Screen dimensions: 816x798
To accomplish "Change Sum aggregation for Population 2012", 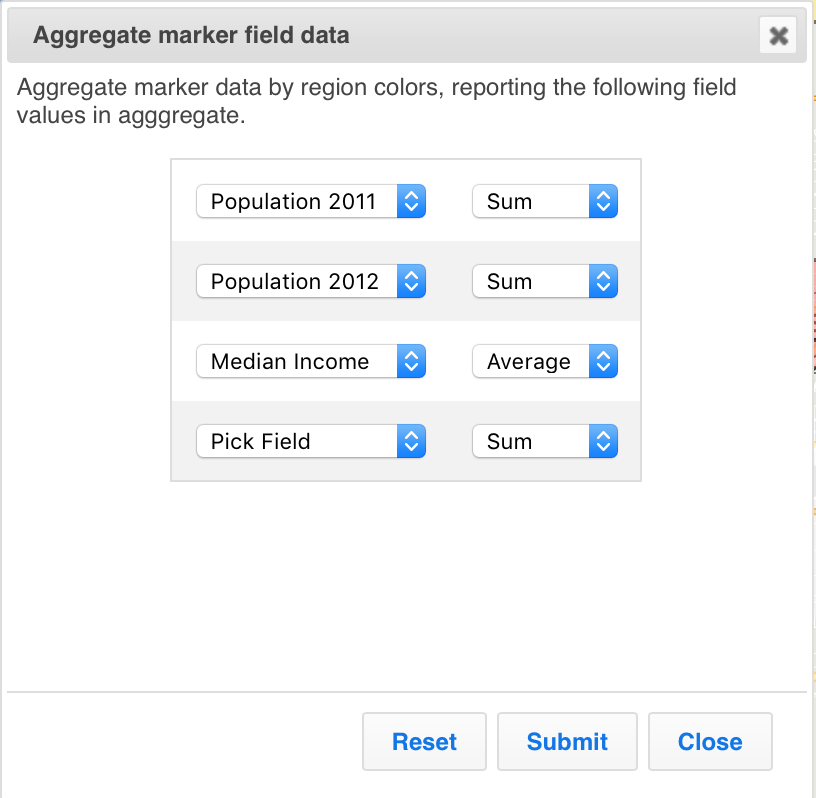I will coord(531,281).
